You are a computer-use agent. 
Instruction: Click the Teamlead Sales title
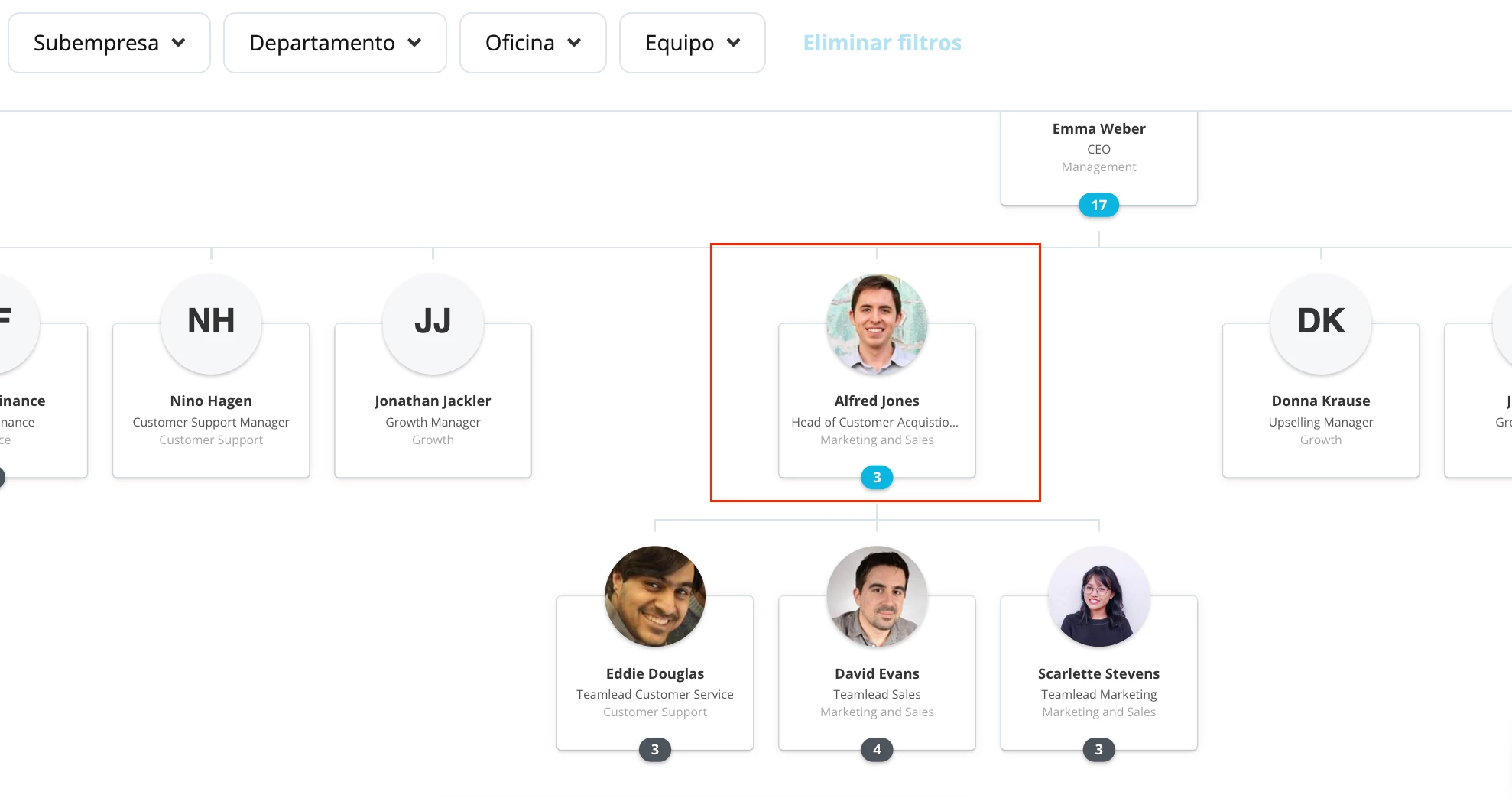(x=877, y=694)
